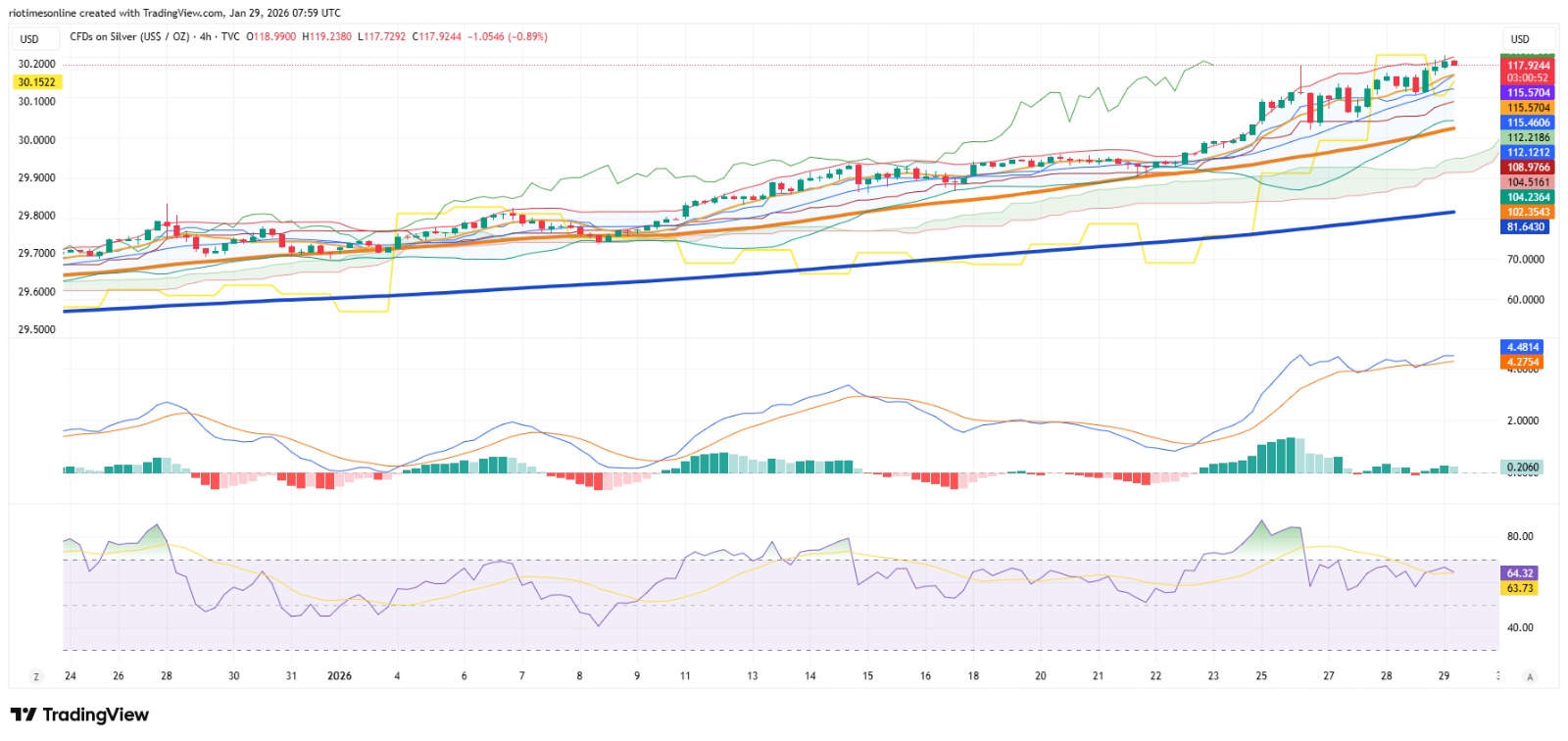Screen dimensions: 1568x741
Task: Select the purple 115.5704 indicator label
Action: [x=1528, y=93]
